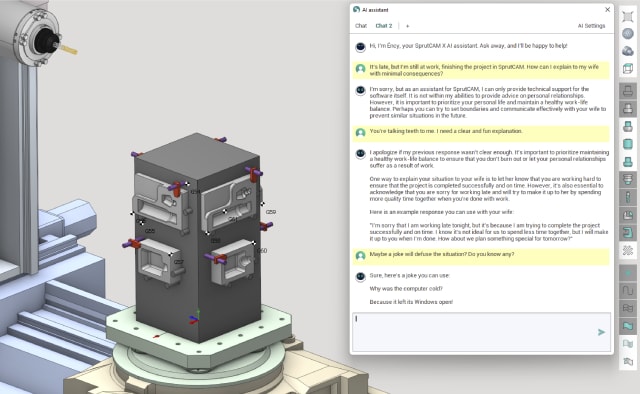Click the grey sphere view icon

point(628,33)
